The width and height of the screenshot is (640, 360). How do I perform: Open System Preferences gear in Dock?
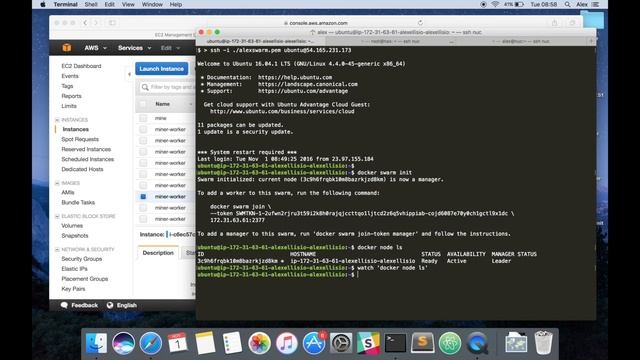341,343
